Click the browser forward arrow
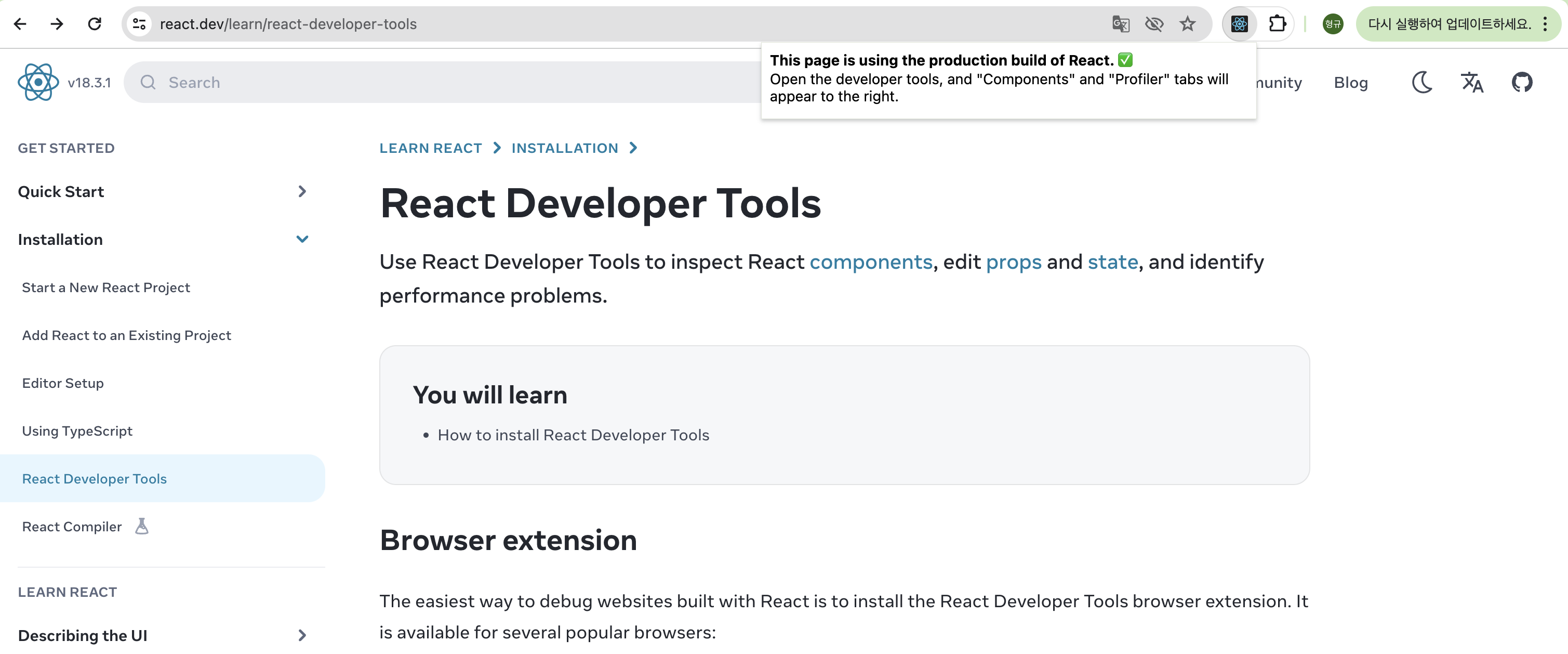The width and height of the screenshot is (1568, 654). point(57,24)
